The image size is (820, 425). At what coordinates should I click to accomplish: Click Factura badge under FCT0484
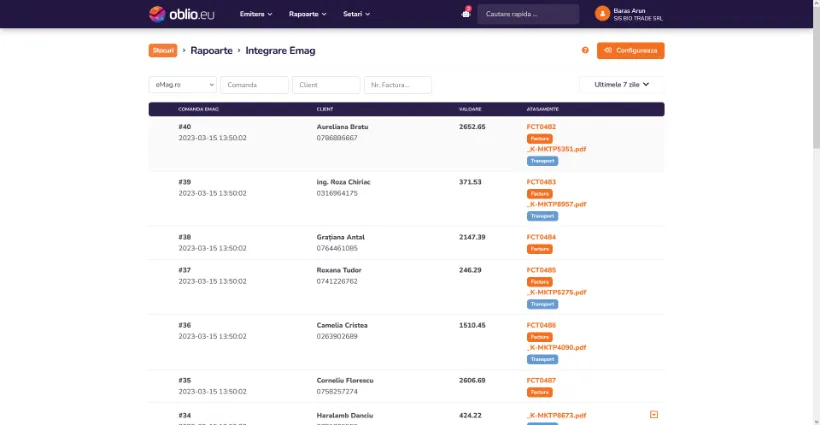click(540, 249)
